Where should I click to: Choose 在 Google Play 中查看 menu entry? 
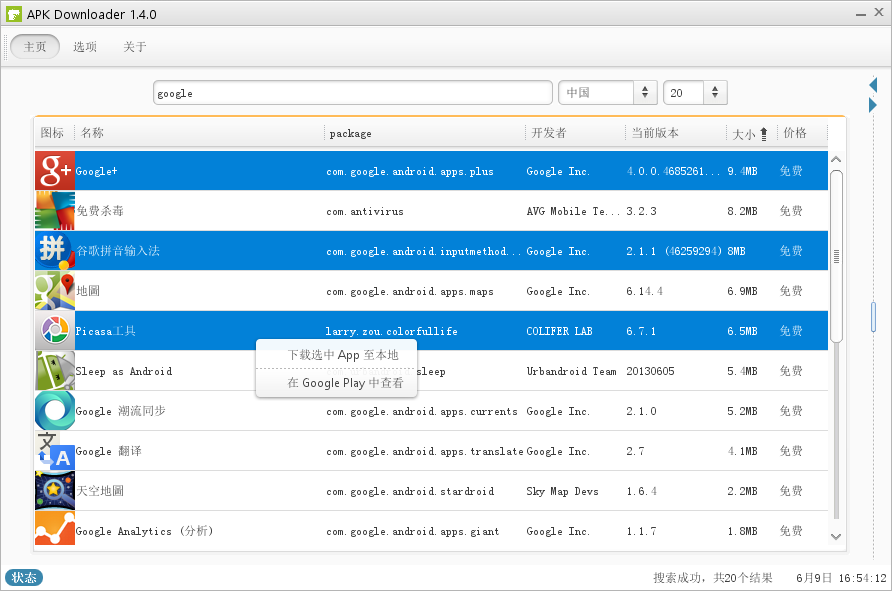[345, 383]
